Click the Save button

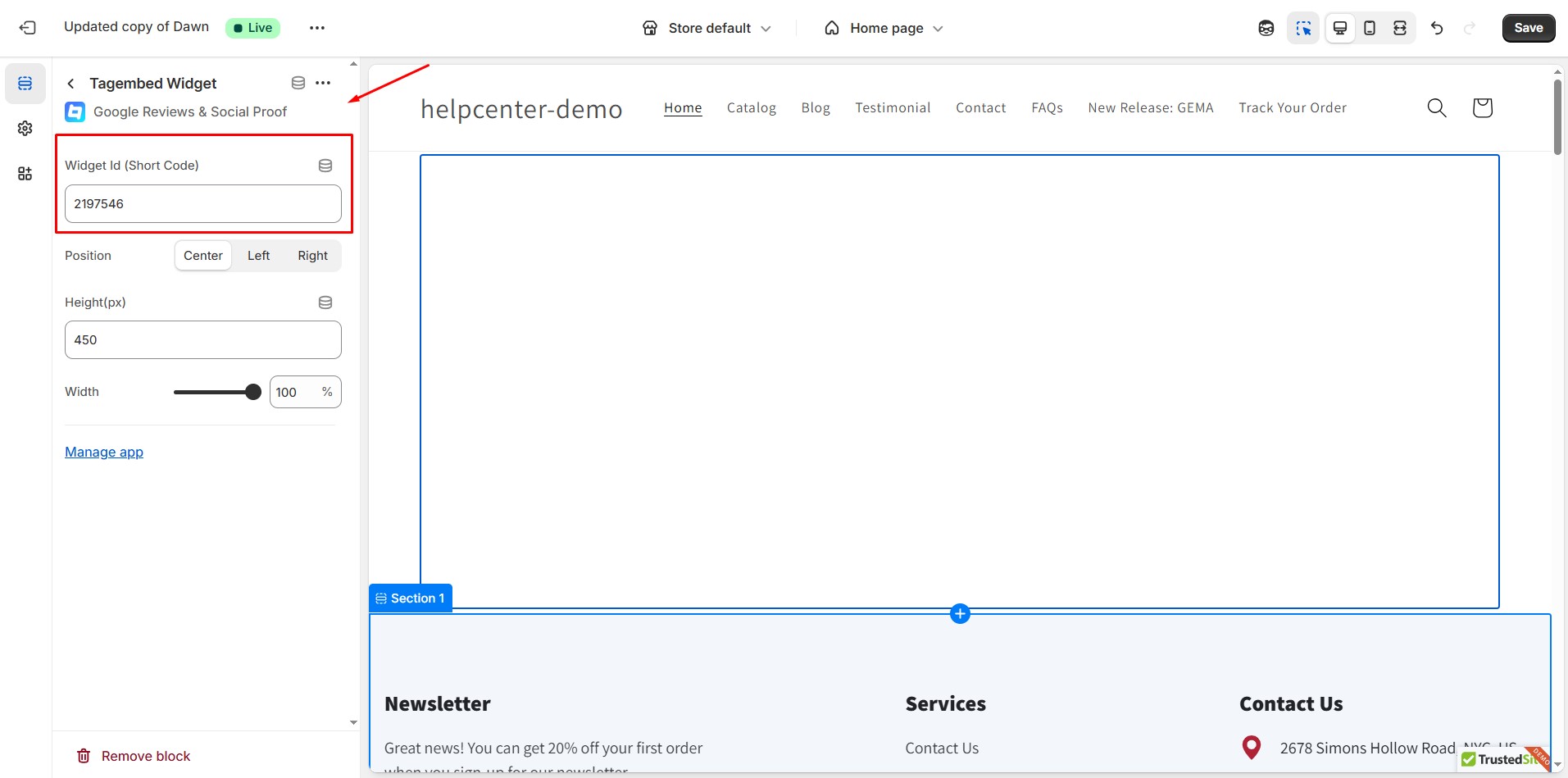click(1528, 27)
